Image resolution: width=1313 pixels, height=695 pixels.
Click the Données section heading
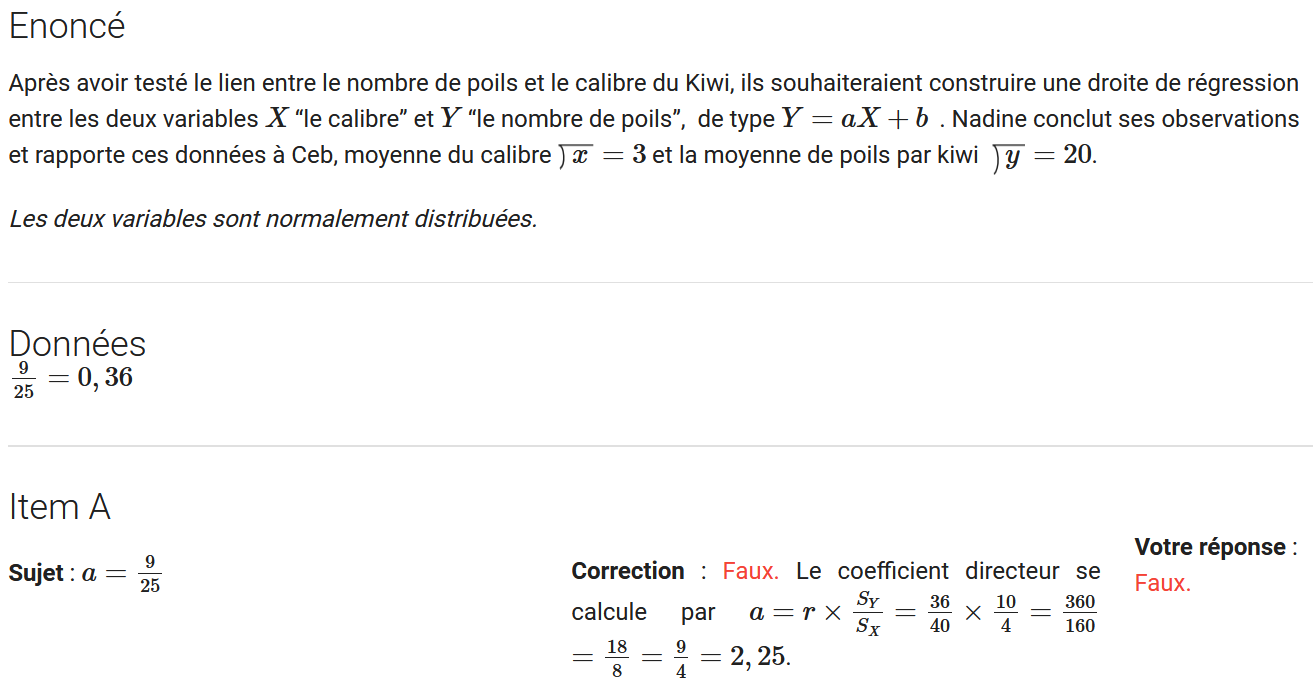pos(77,344)
